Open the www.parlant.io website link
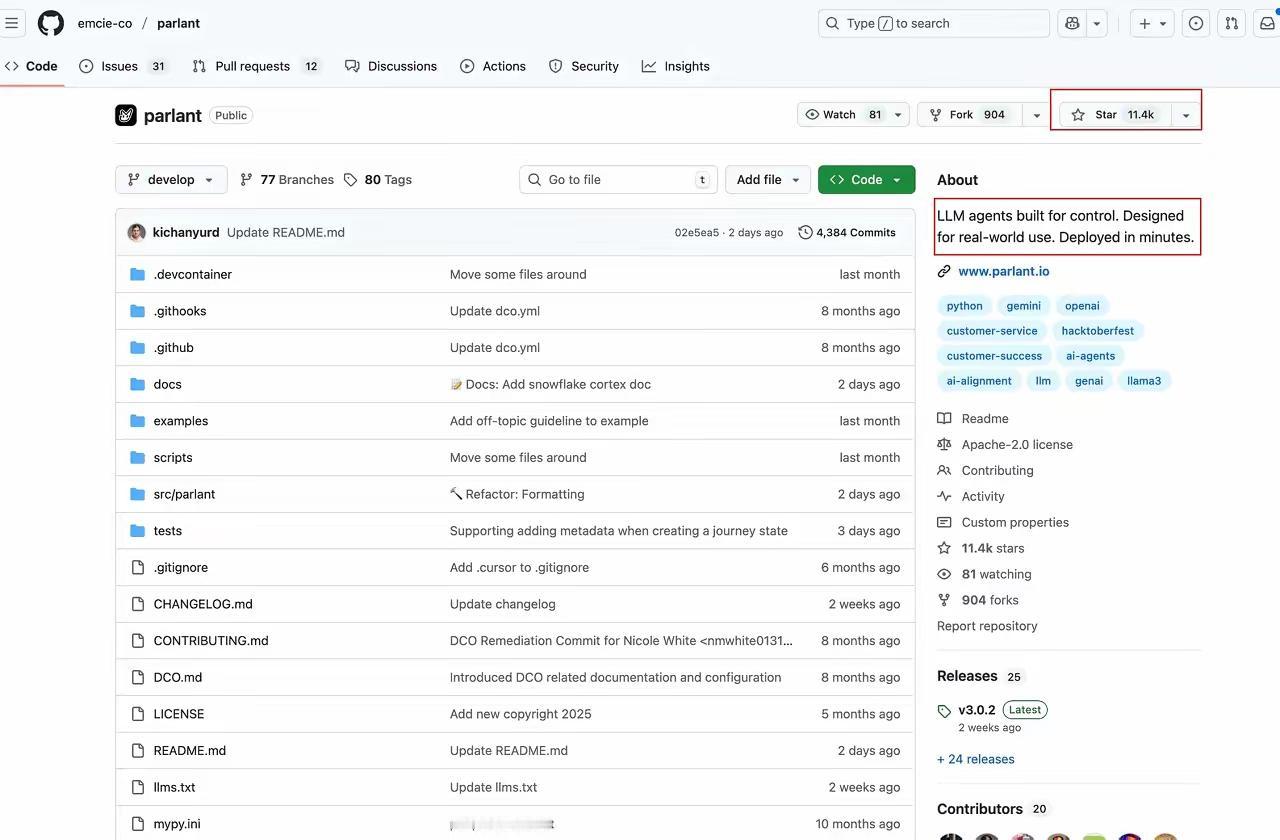Screen dimensions: 1280x840 [x=1004, y=271]
